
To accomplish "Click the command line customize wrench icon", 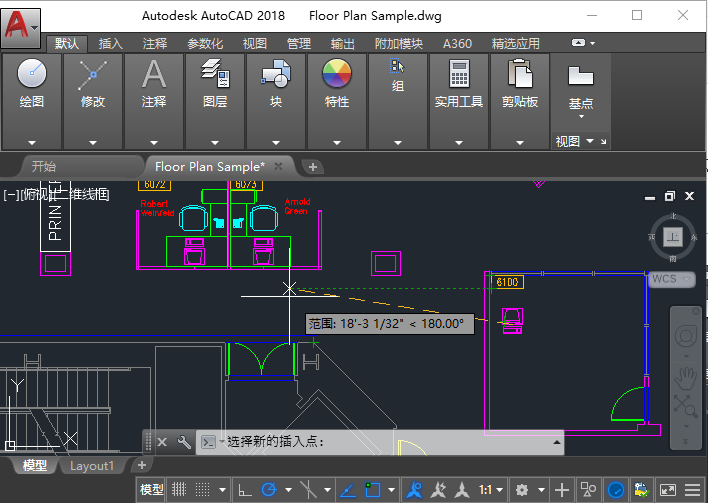I will tap(184, 442).
